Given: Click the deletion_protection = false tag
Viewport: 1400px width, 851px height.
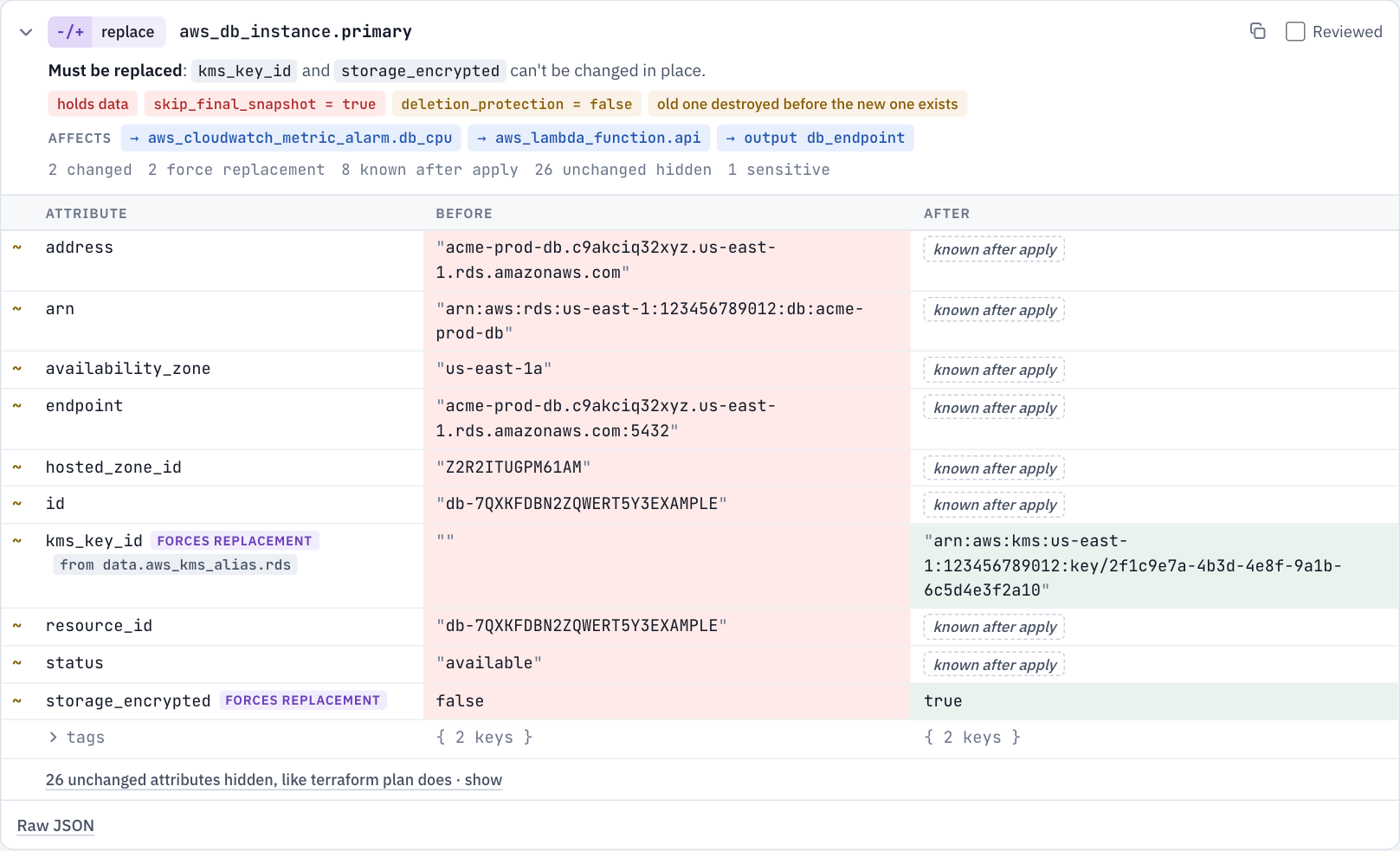Looking at the screenshot, I should (x=517, y=104).
